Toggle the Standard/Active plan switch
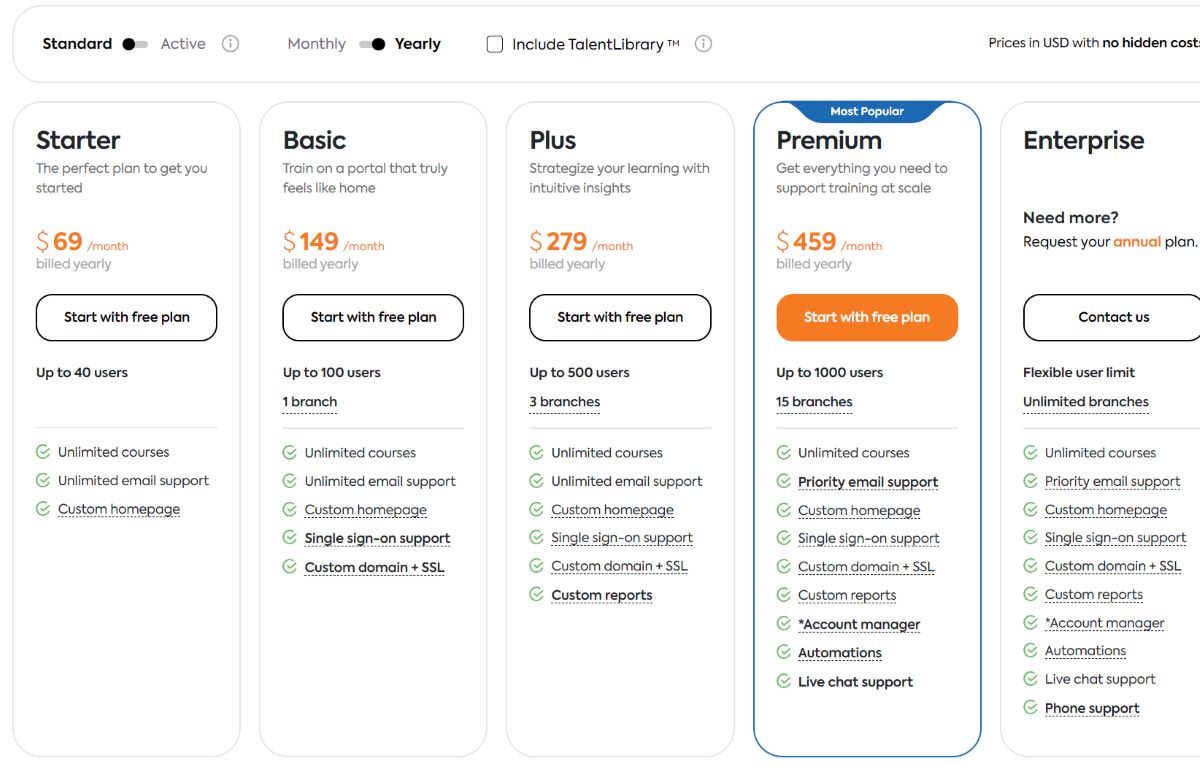The image size is (1200, 772). (x=135, y=44)
